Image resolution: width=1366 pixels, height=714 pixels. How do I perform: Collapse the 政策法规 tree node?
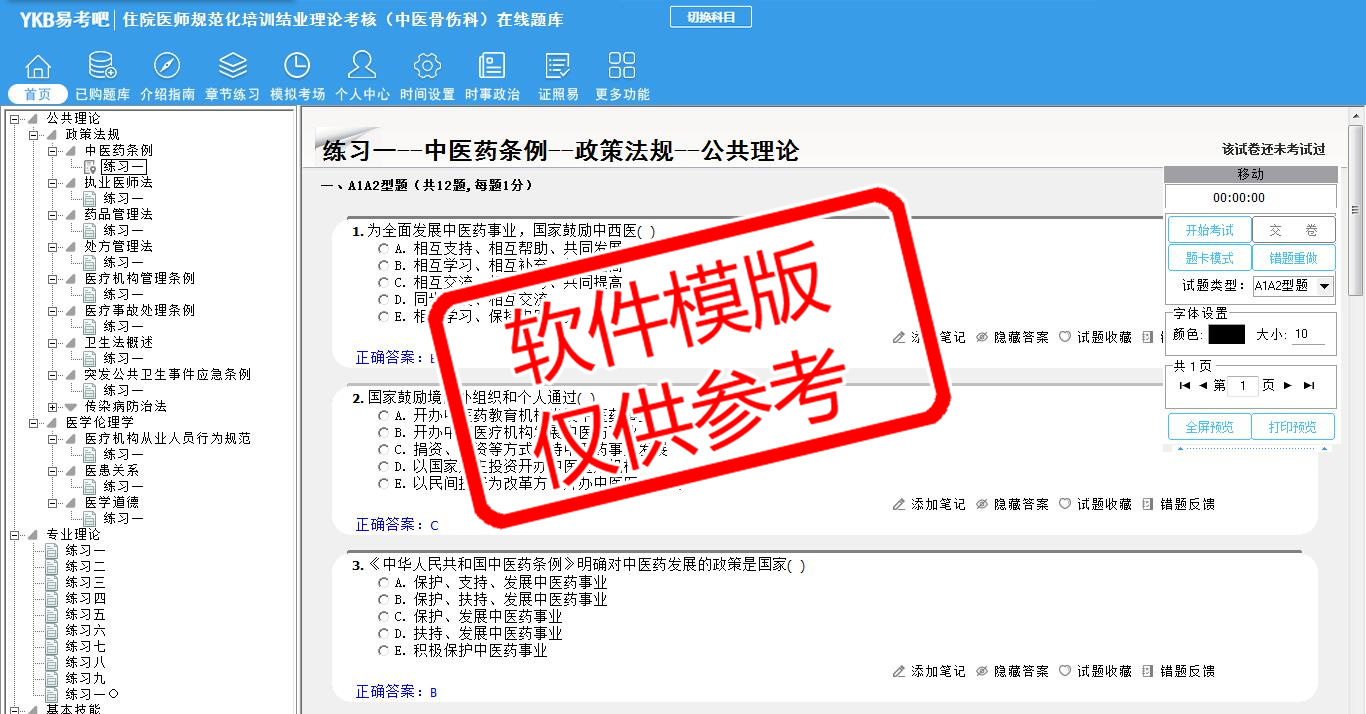tap(34, 135)
